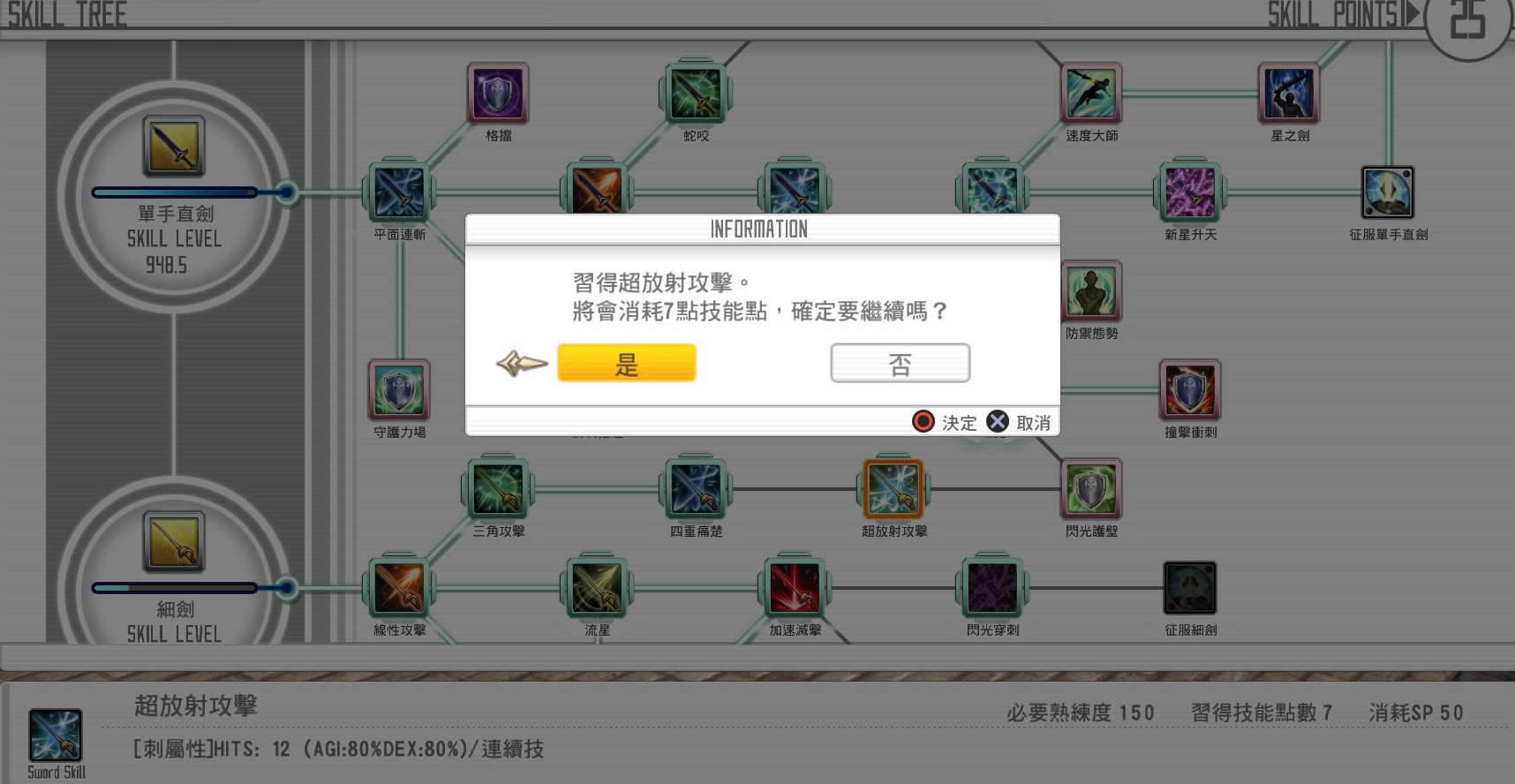This screenshot has height=784, width=1515.
Task: Choose the 速度大師 skill icon
Action: (x=1091, y=92)
